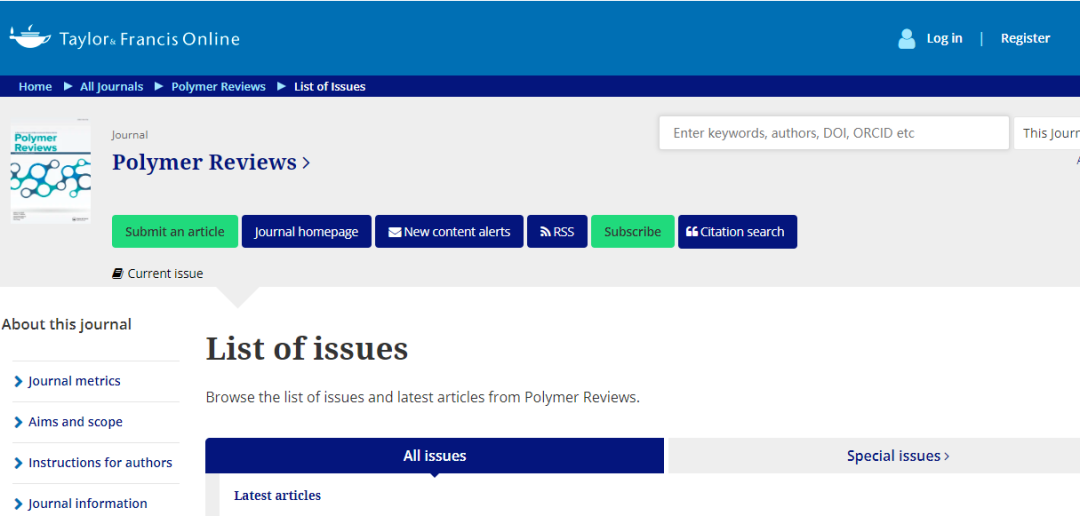The width and height of the screenshot is (1080, 516).
Task: Click the Taylor & Francis Online logo
Action: [x=125, y=39]
